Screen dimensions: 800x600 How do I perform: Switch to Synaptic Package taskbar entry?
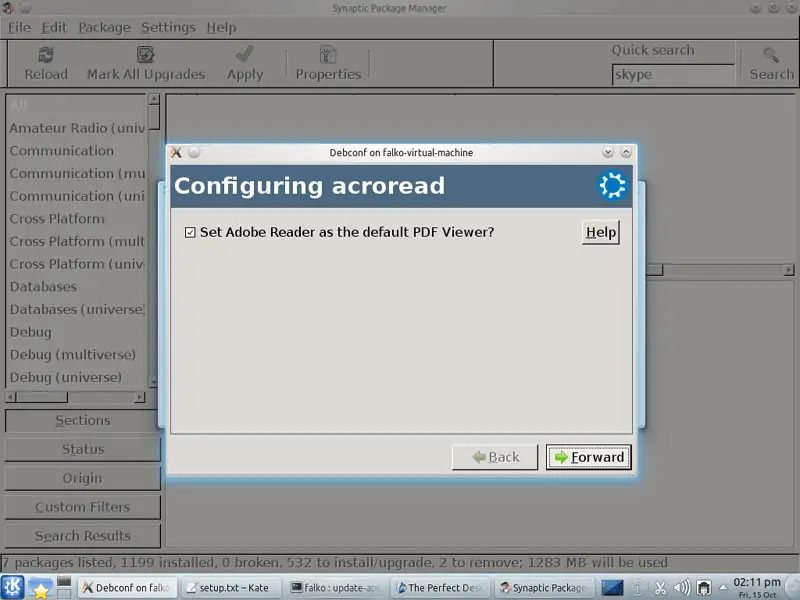(545, 588)
